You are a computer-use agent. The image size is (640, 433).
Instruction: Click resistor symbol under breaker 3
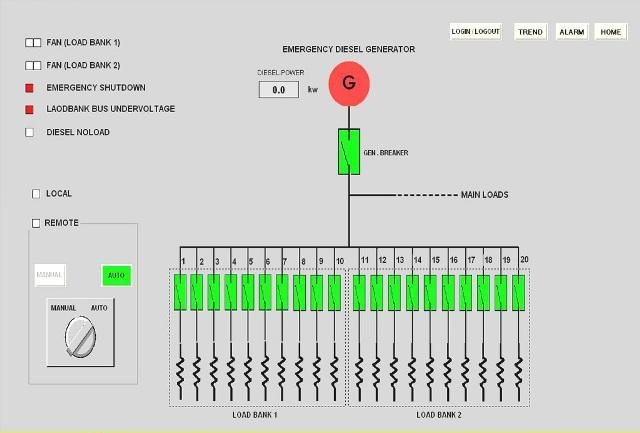pyautogui.click(x=214, y=371)
